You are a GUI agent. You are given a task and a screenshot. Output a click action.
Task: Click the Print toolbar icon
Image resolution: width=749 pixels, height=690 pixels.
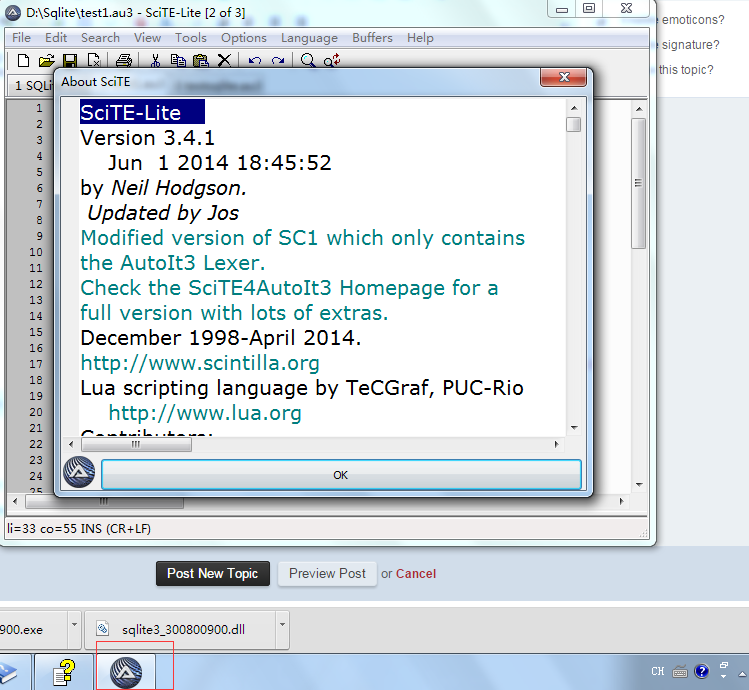(124, 60)
